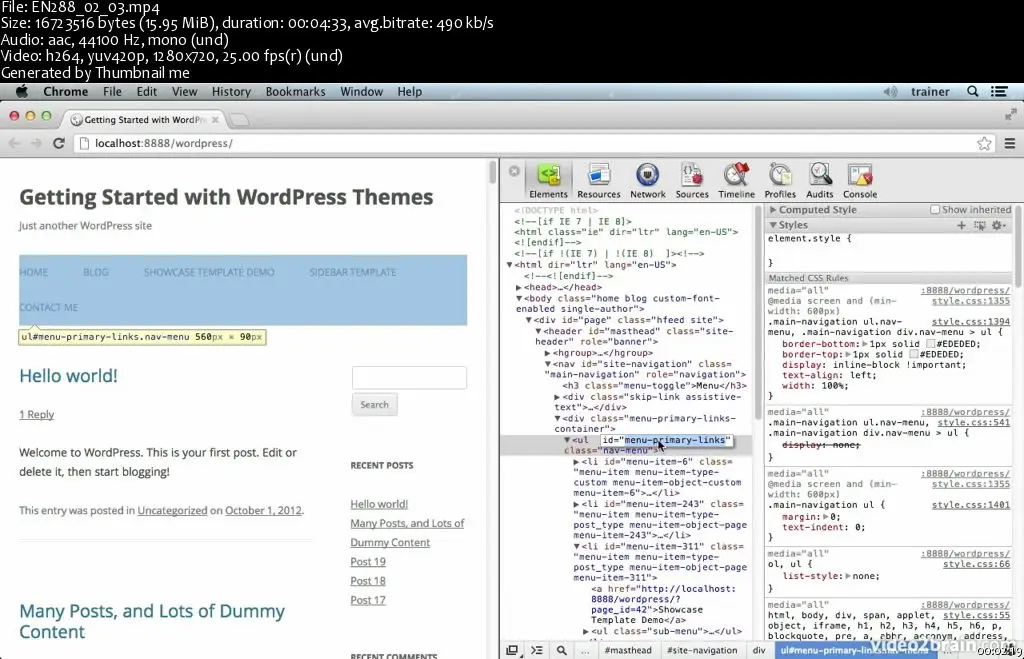Open the Help menu

[x=409, y=91]
